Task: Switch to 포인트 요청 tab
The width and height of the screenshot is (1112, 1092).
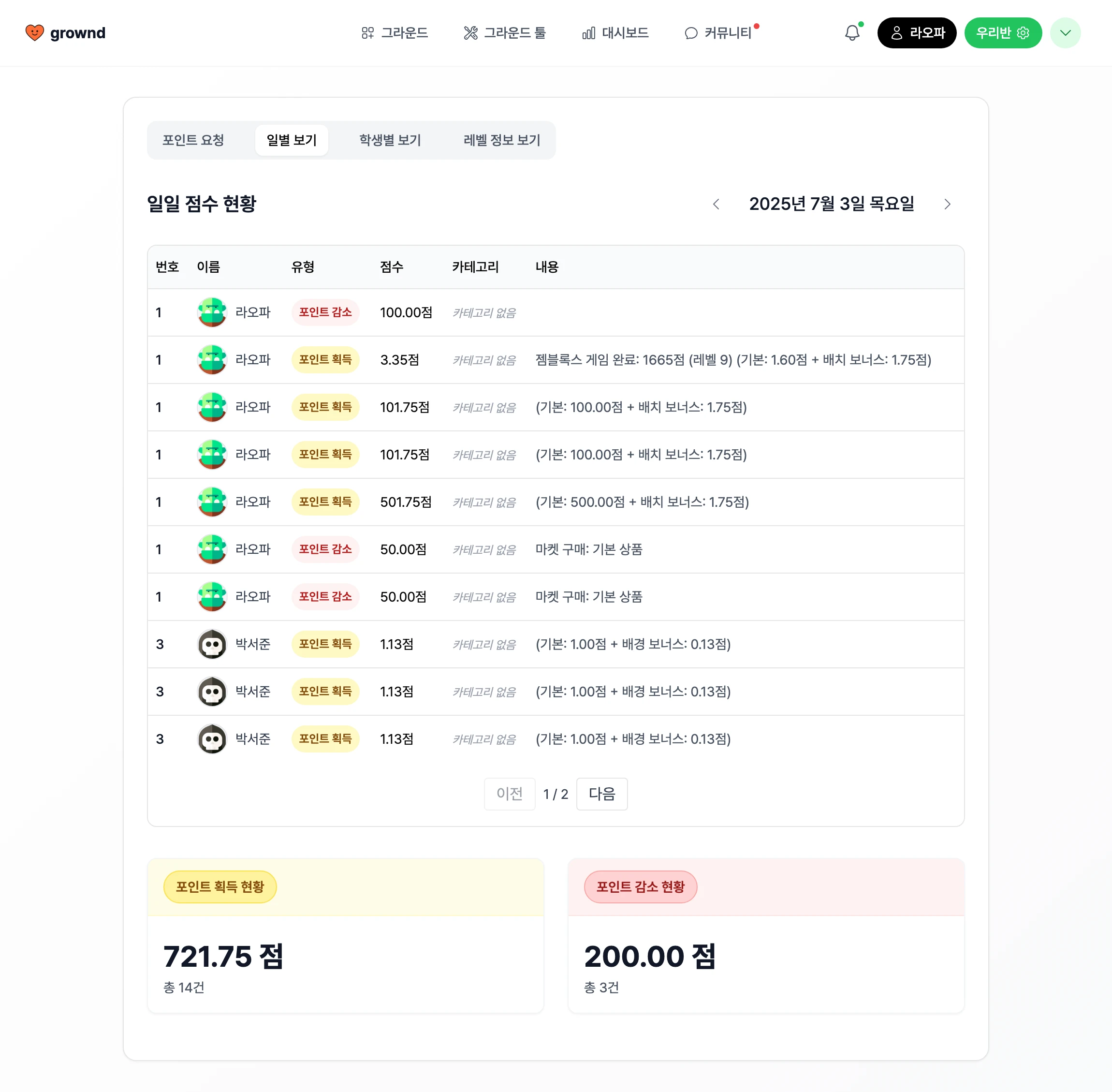Action: (193, 140)
